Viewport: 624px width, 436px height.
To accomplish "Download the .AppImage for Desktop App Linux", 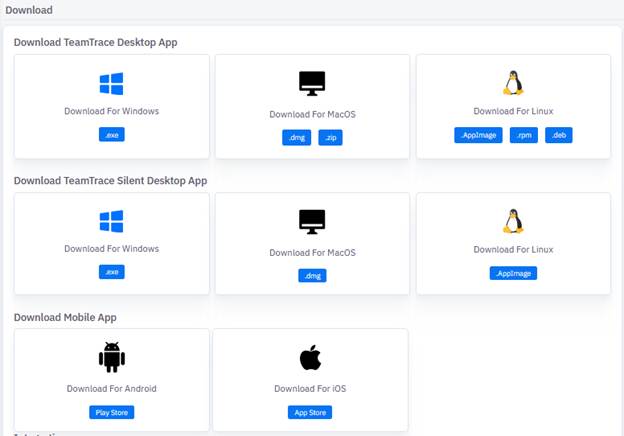I will coord(478,135).
